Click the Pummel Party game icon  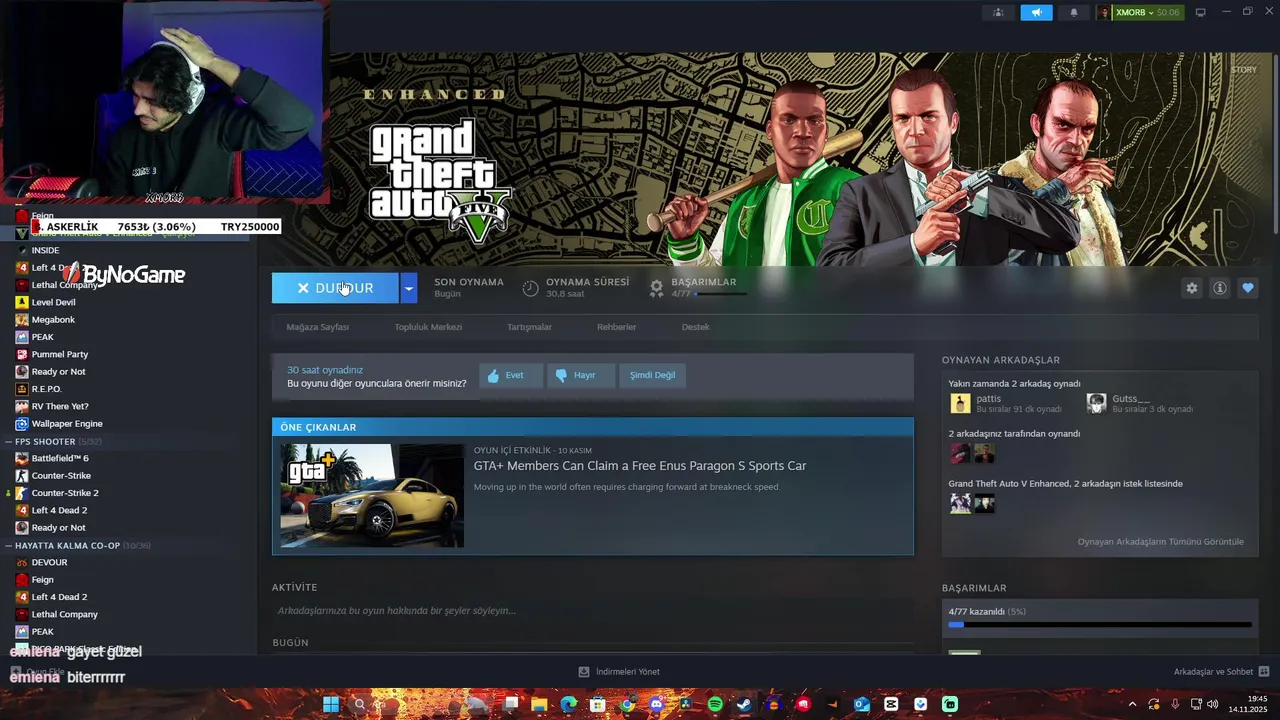click(22, 354)
